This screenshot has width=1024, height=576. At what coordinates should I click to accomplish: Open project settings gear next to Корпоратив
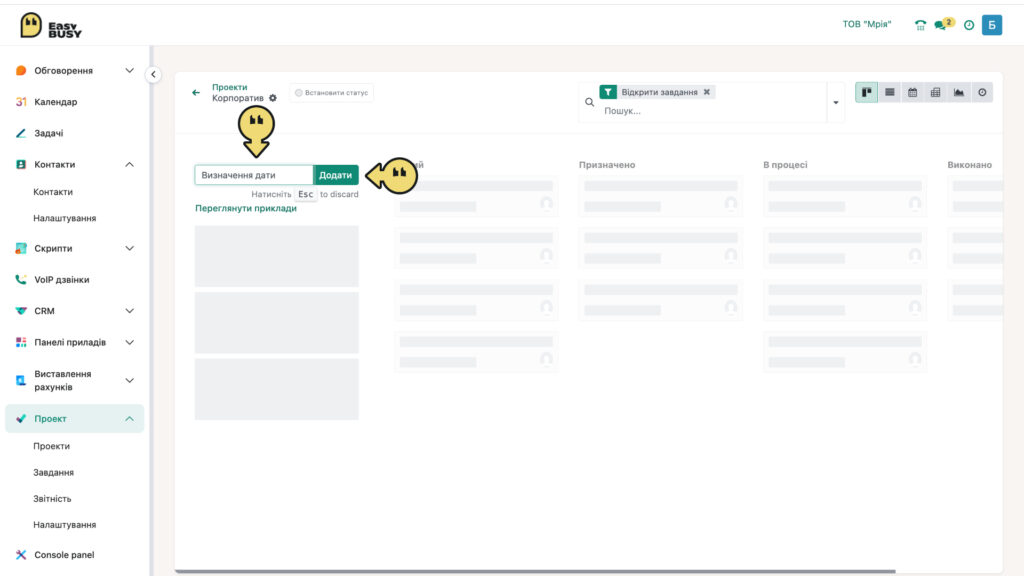tap(273, 98)
